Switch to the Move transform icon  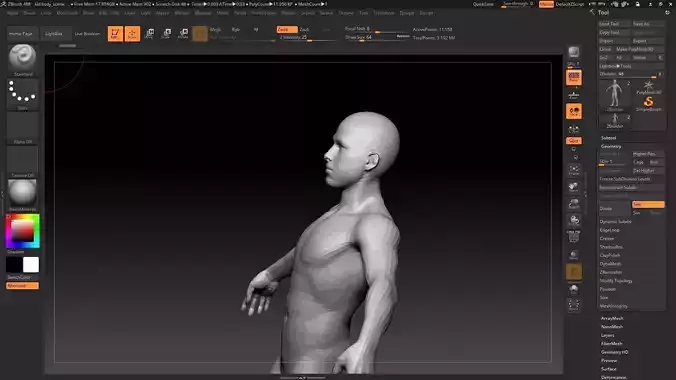click(150, 34)
